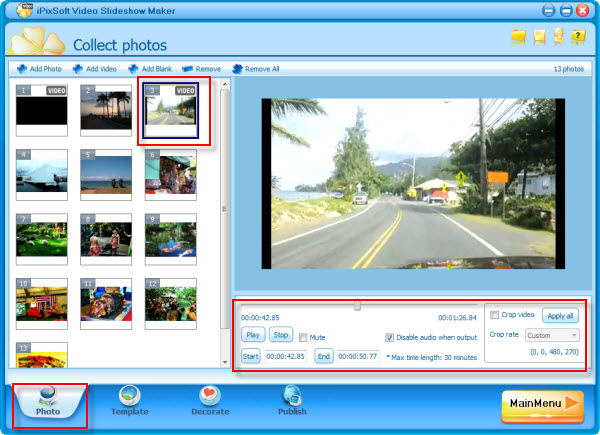Uncheck Disable audio when output
Screen dimensions: 600x435
[390, 337]
